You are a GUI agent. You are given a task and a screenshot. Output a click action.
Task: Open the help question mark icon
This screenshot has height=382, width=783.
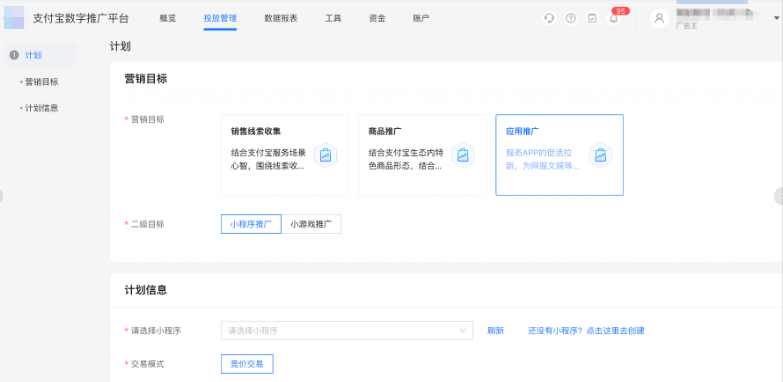click(x=571, y=18)
